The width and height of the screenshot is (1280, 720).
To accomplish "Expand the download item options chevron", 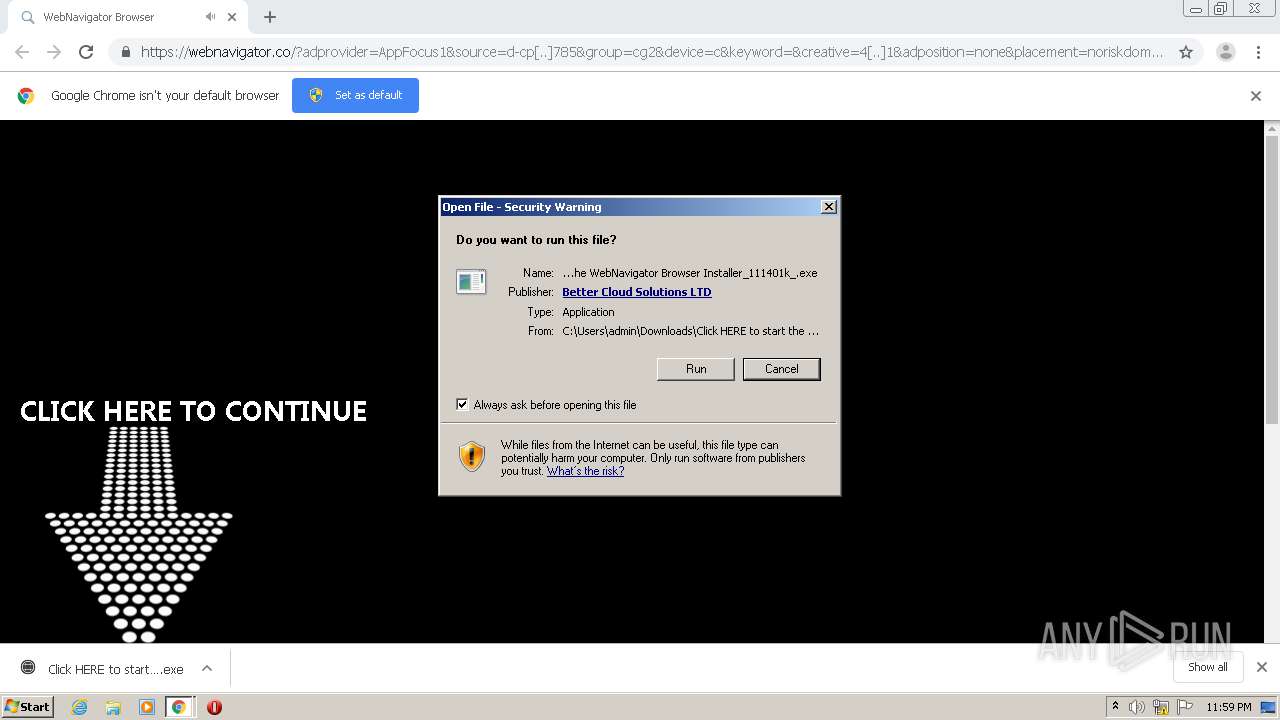I will (x=207, y=668).
